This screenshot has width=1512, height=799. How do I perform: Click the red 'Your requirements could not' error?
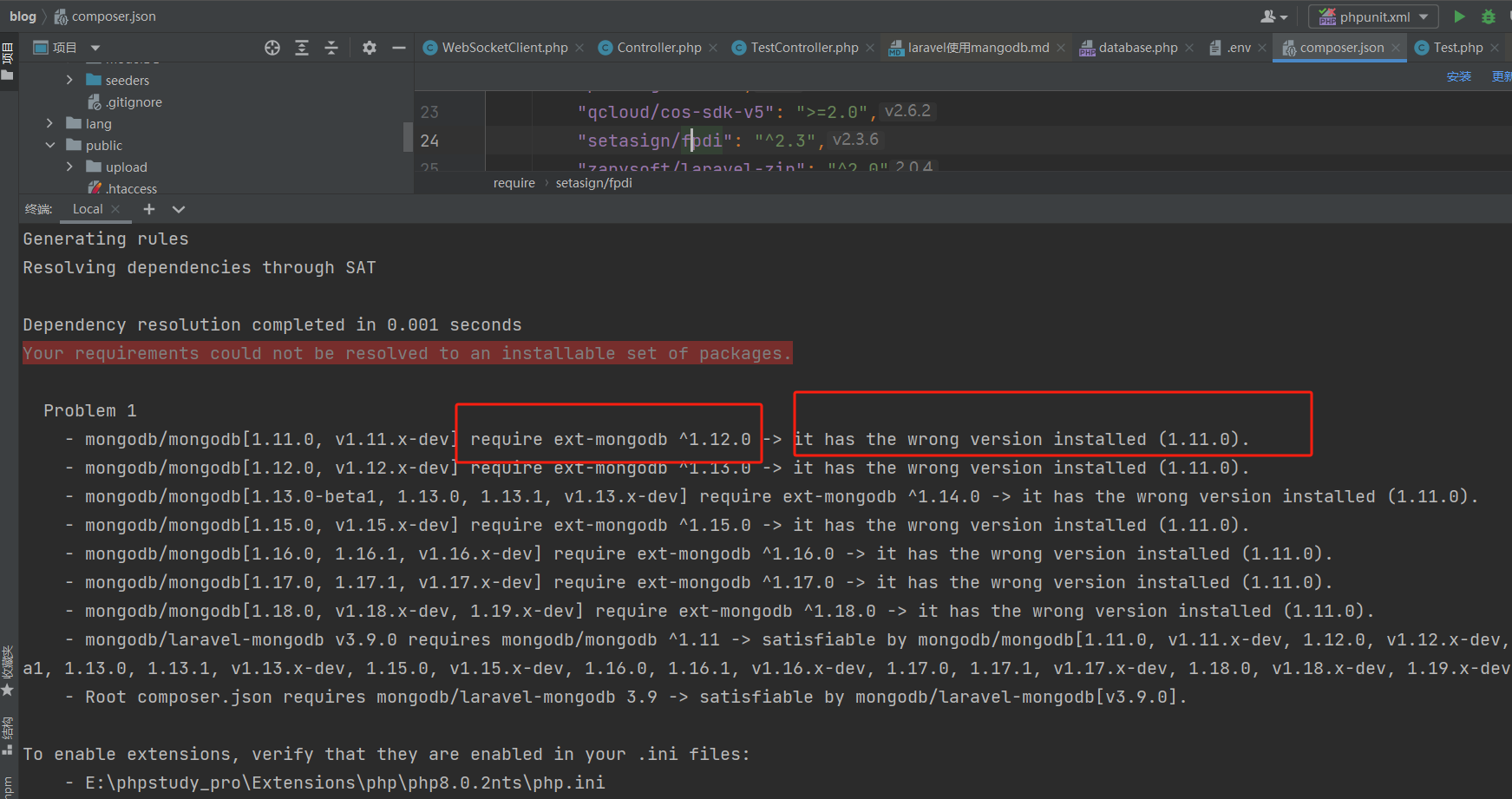[x=407, y=353]
